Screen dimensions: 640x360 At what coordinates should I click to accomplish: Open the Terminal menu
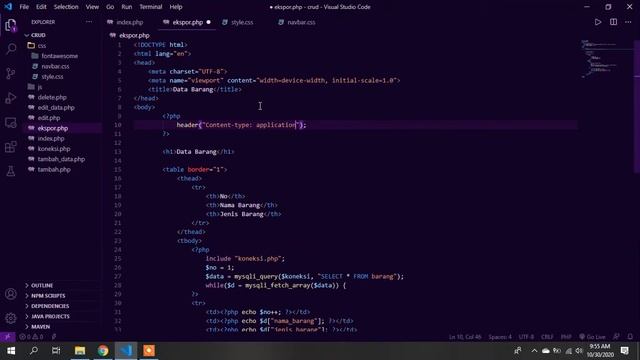[151, 7]
